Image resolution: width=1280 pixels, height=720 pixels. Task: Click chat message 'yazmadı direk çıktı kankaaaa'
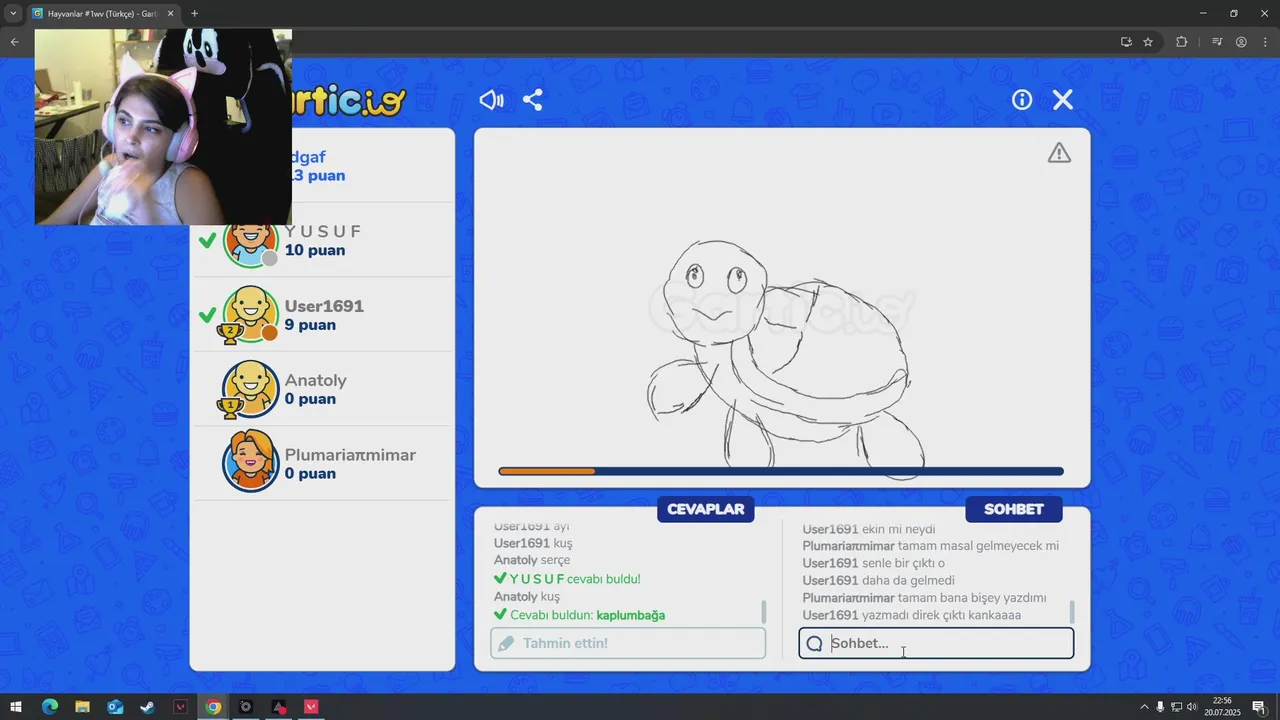click(x=941, y=615)
